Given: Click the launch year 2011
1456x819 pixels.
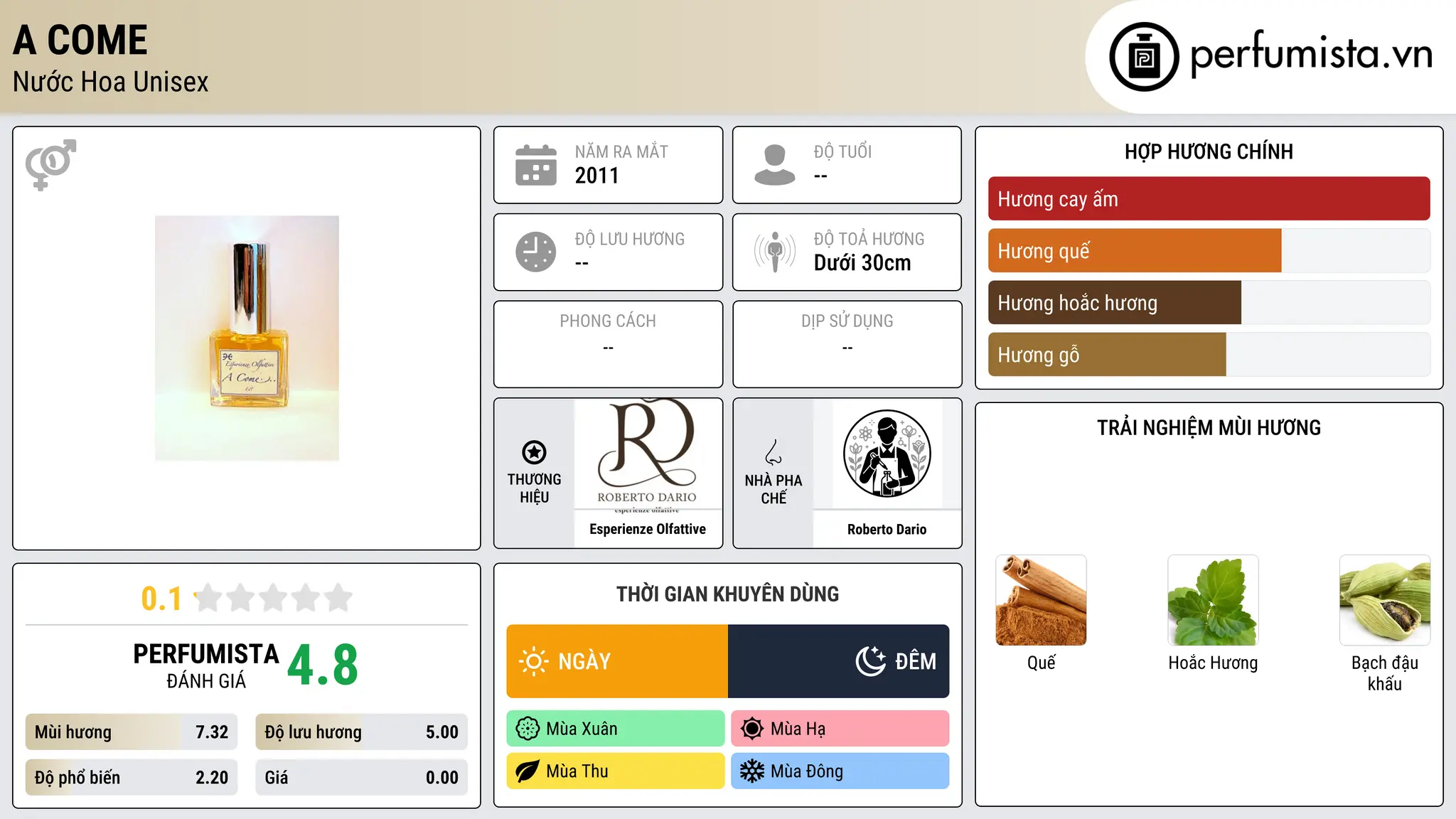Looking at the screenshot, I should [596, 176].
